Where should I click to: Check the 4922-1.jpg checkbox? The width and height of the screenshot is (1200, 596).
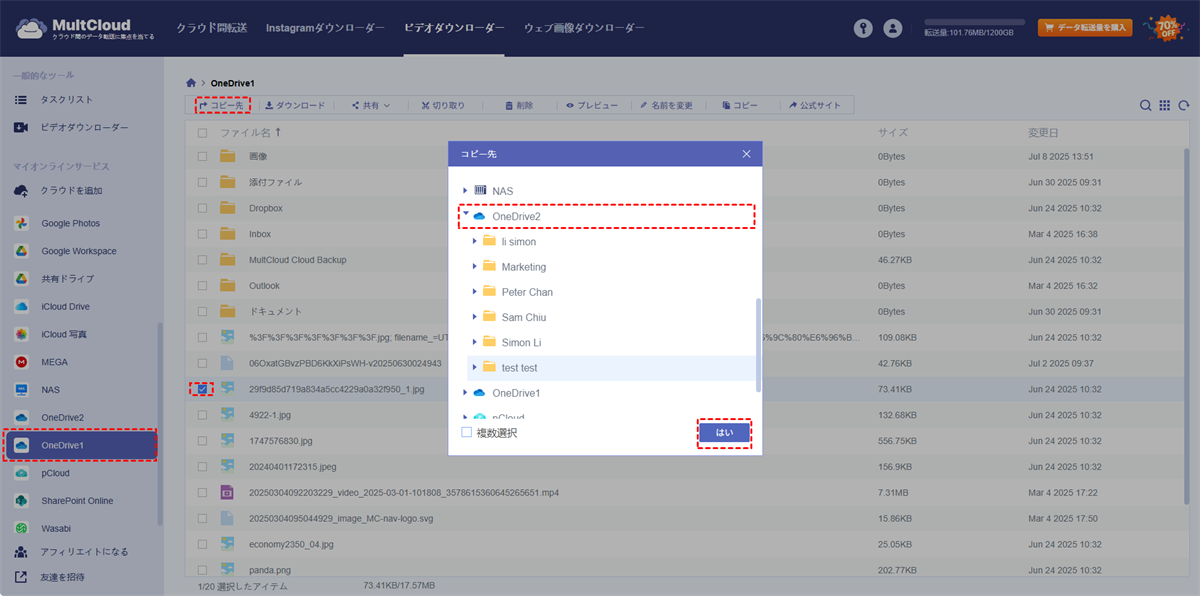203,415
